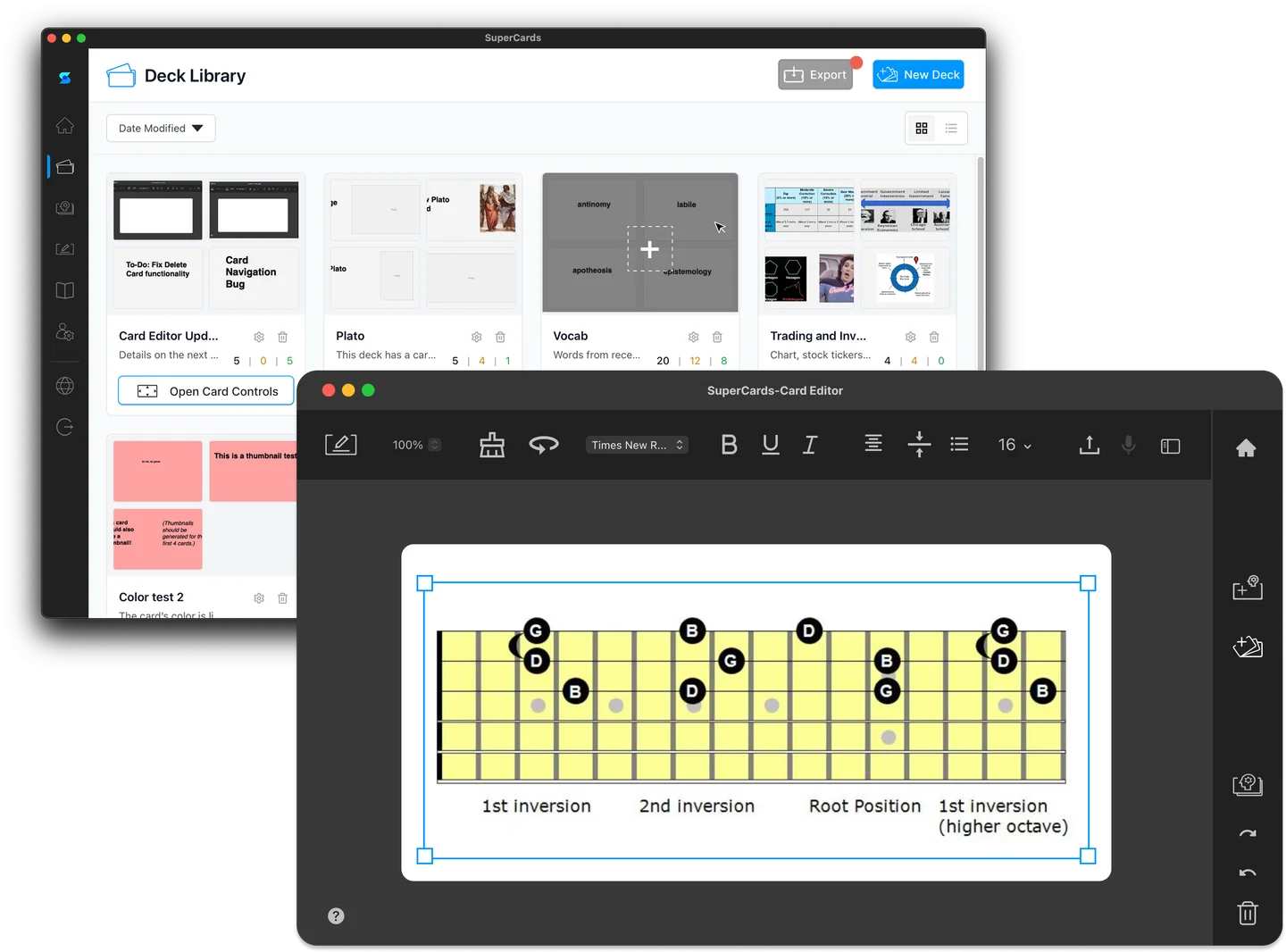Open the microphone dictation tool

tap(1128, 444)
